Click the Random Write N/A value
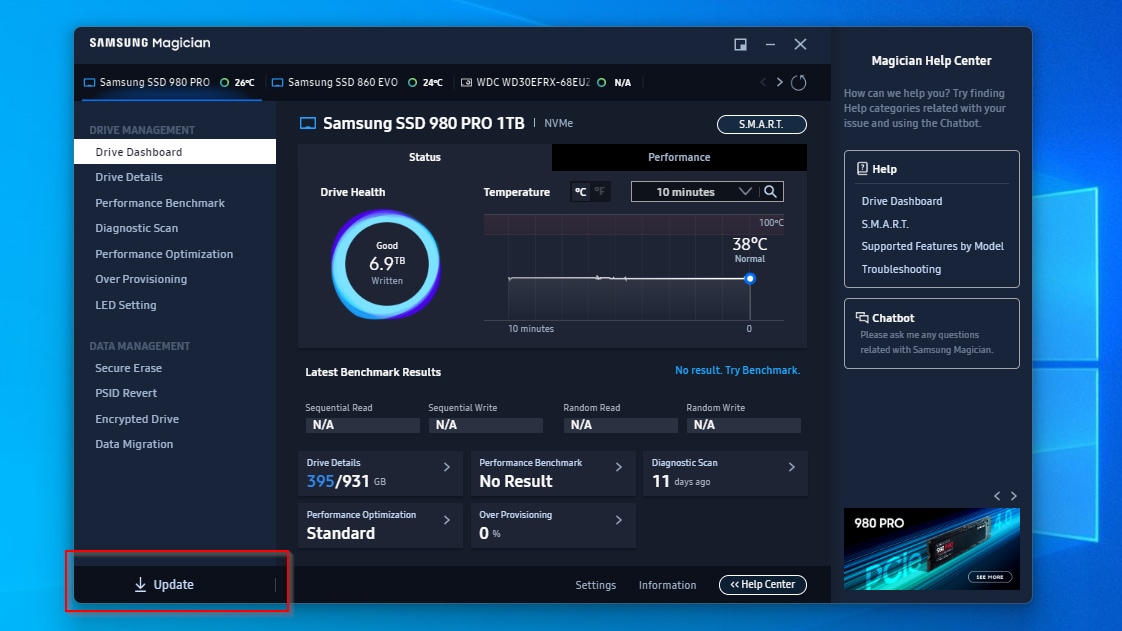 743,425
